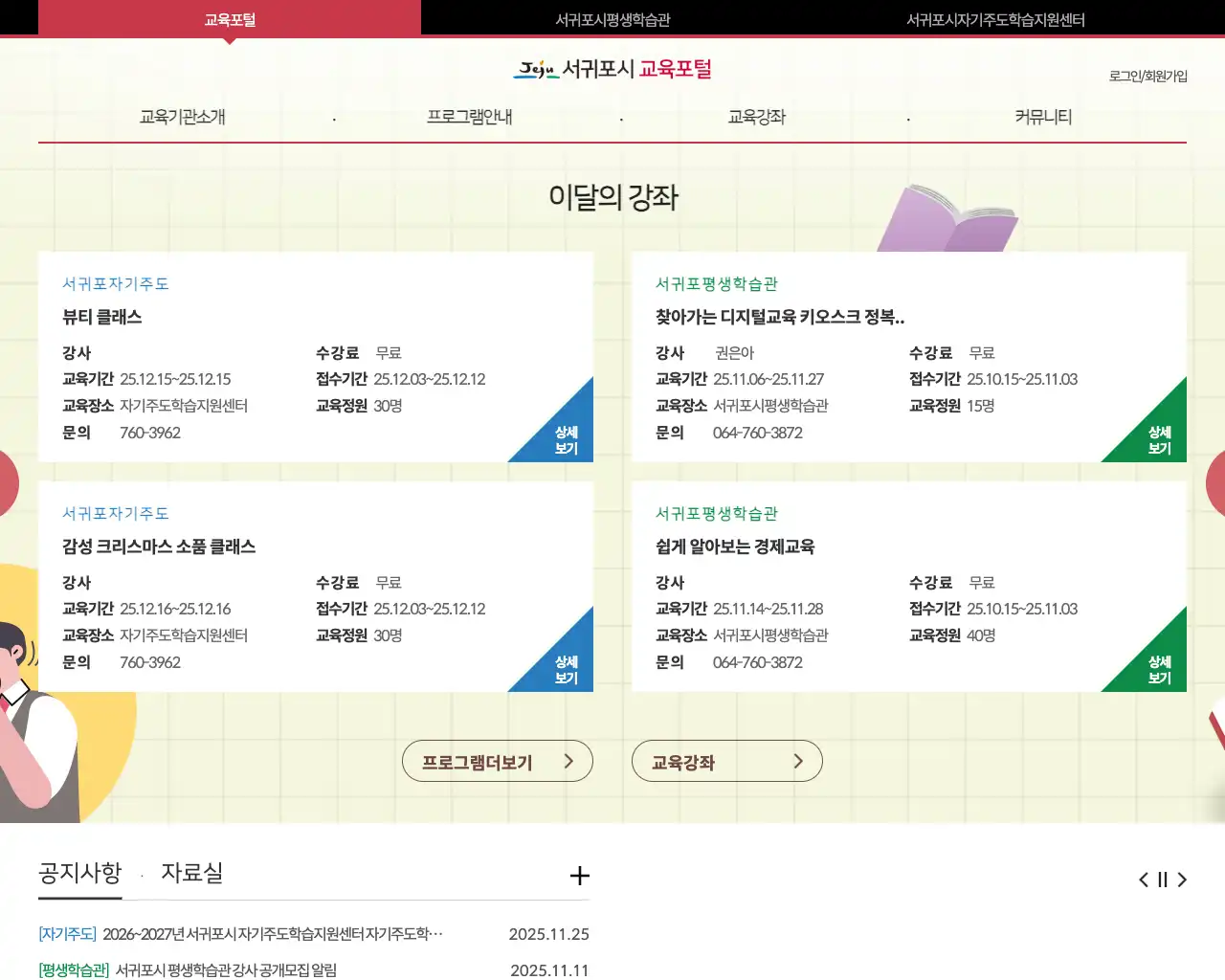This screenshot has height=980, width=1225.
Task: Open 프로그램더보기 with its chevron arrow
Action: click(498, 761)
